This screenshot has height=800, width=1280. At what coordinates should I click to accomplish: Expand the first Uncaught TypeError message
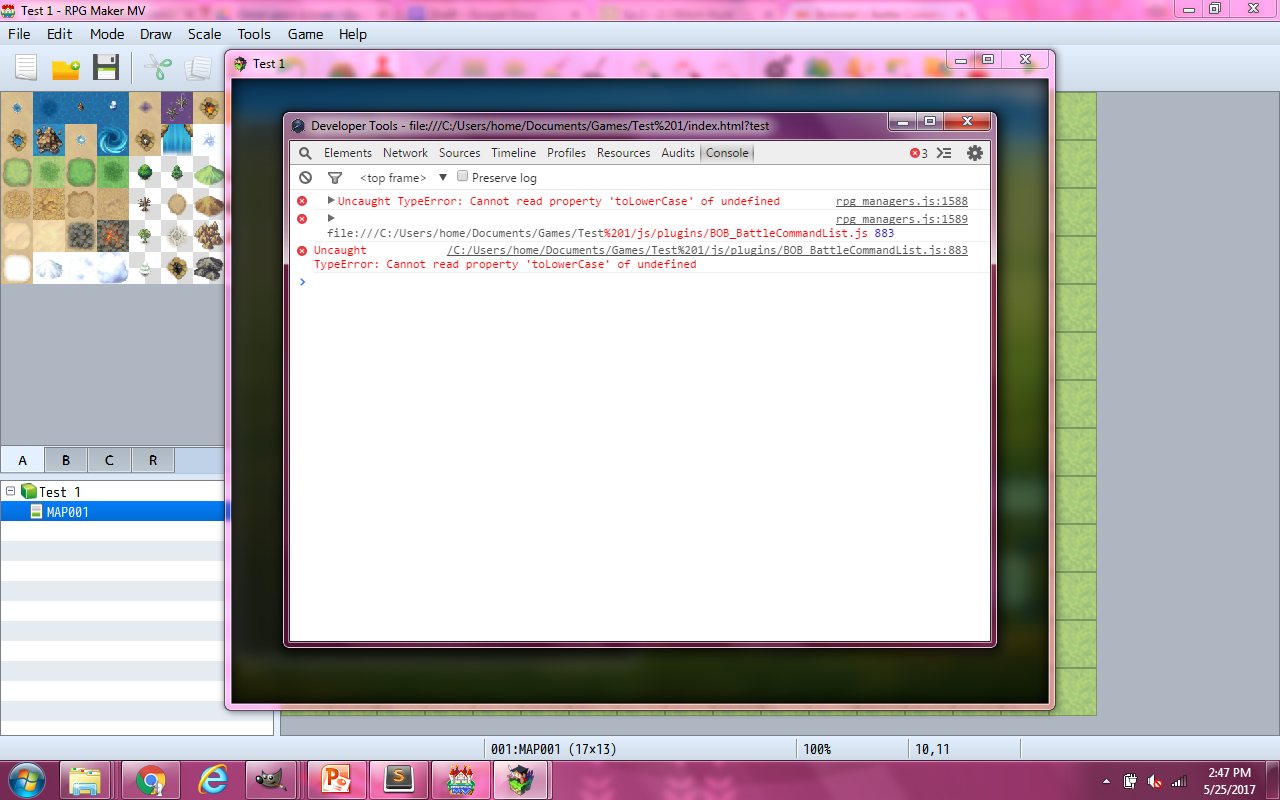331,201
